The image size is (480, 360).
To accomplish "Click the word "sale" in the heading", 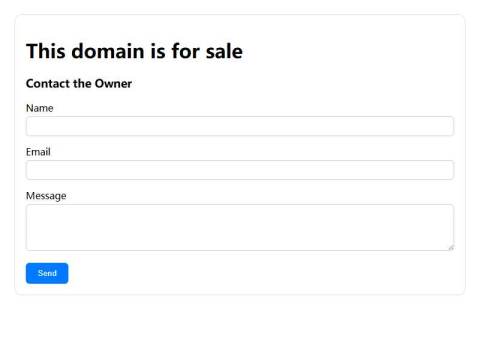I will pyautogui.click(x=224, y=51).
